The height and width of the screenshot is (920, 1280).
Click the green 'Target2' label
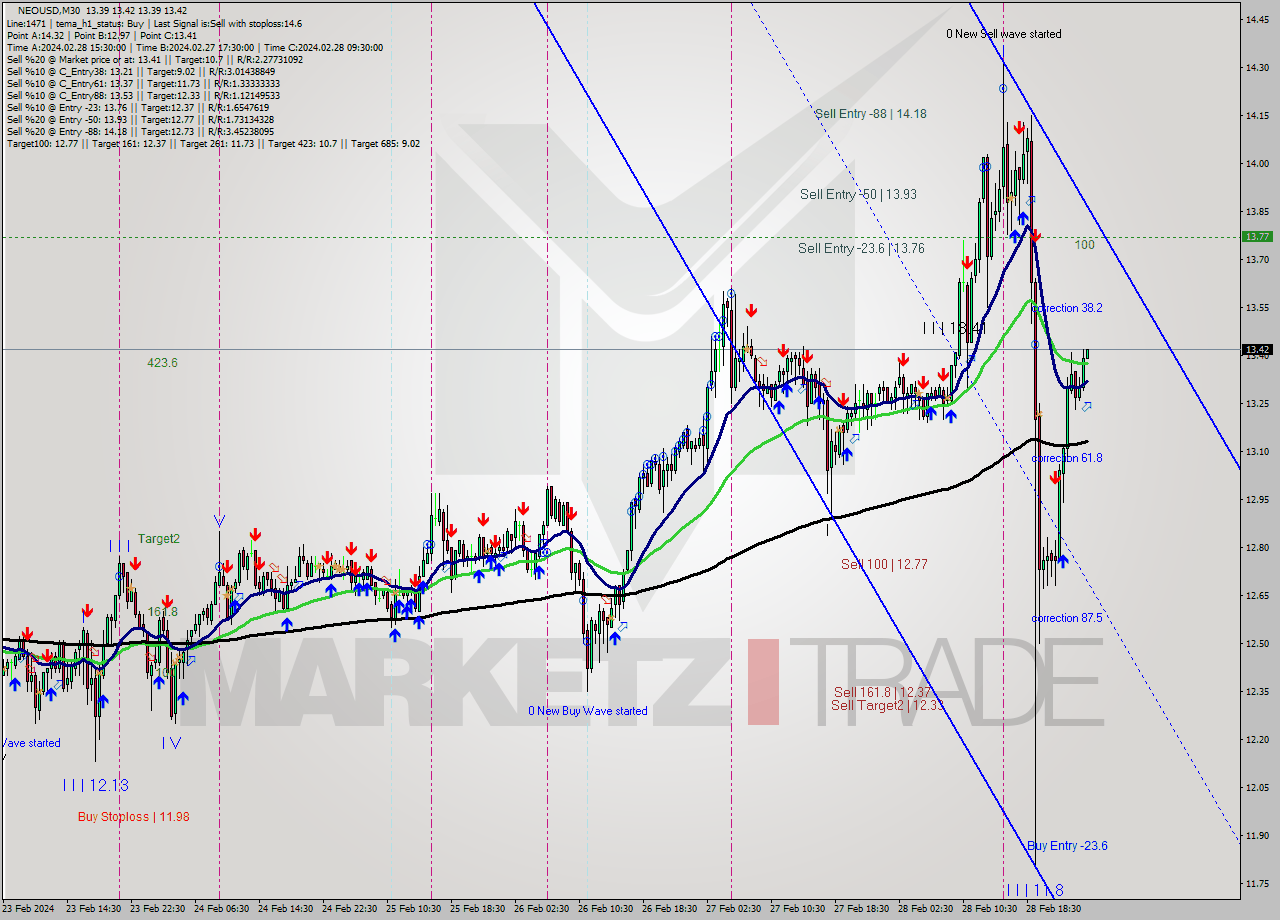[159, 539]
